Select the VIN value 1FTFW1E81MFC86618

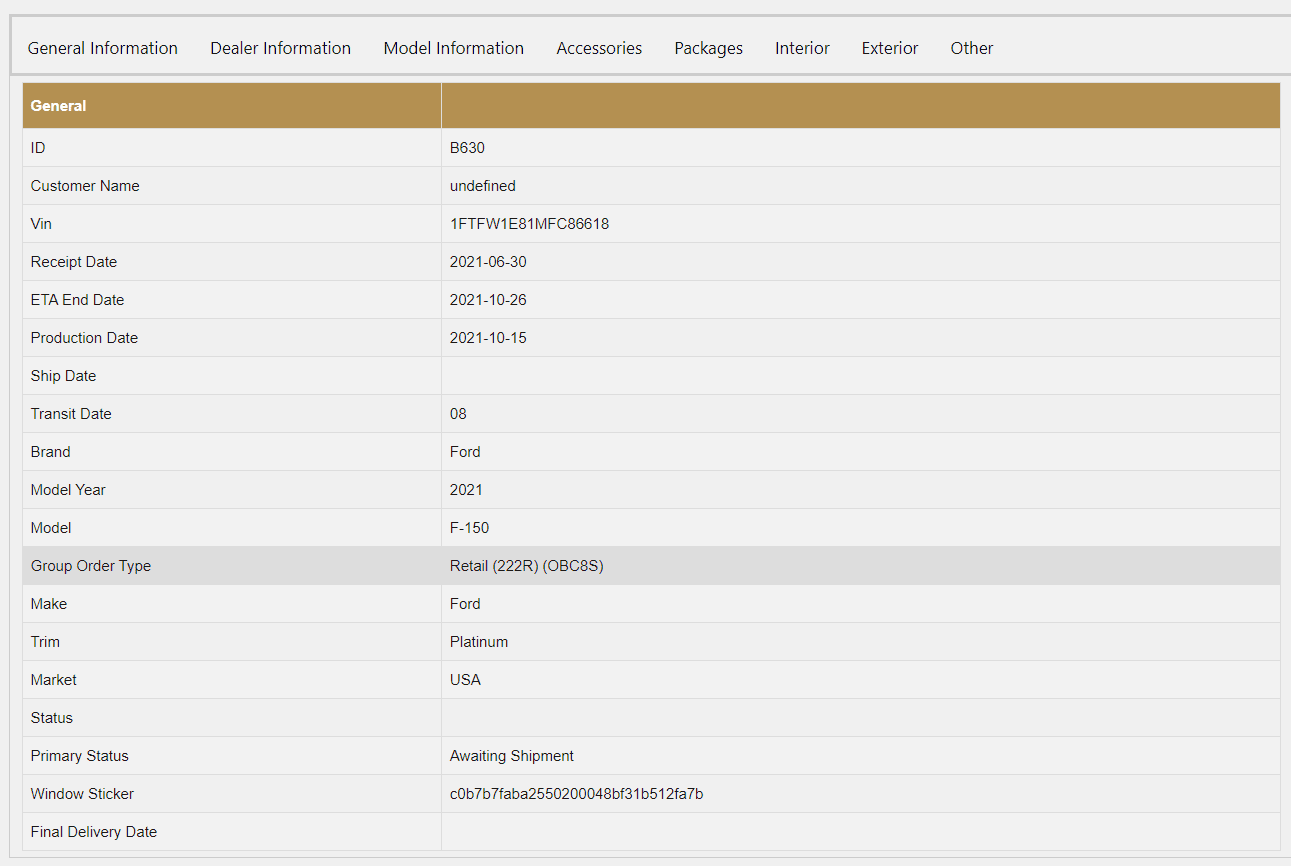point(529,224)
